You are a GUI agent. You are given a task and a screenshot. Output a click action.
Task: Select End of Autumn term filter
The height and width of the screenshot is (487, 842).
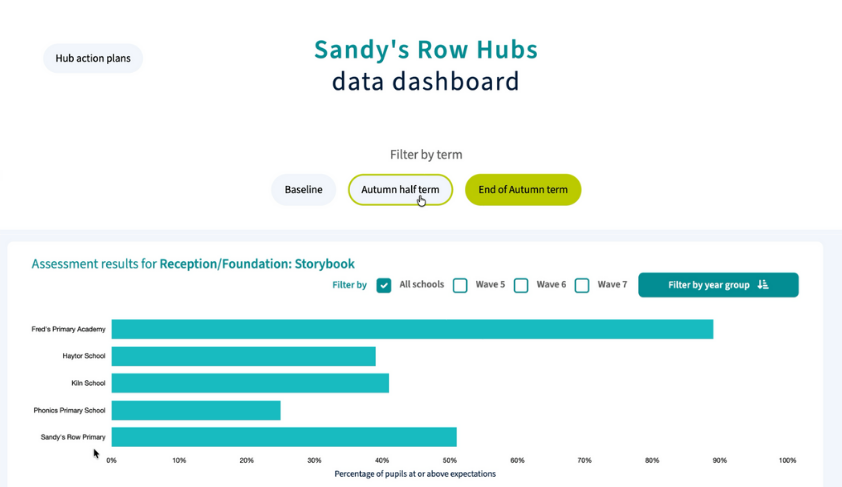pos(522,190)
